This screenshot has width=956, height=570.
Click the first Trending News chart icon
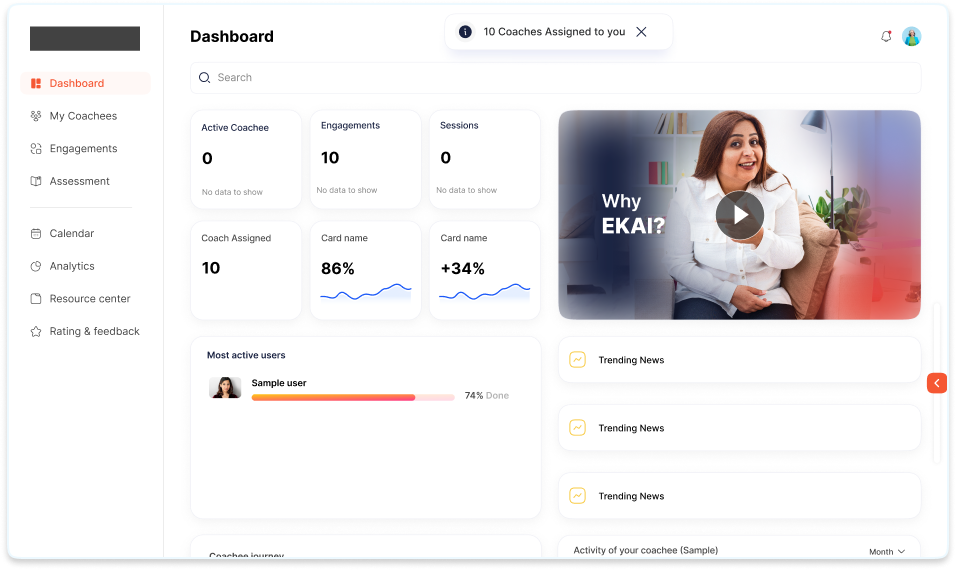[x=577, y=360]
